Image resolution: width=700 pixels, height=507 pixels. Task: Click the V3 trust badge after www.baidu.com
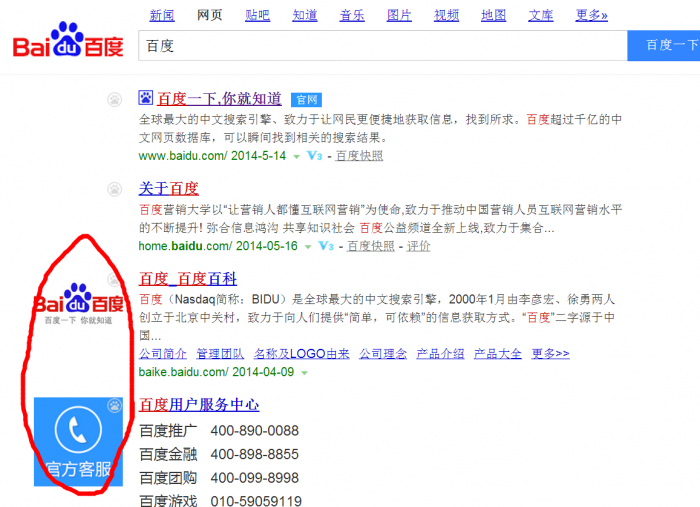(315, 156)
